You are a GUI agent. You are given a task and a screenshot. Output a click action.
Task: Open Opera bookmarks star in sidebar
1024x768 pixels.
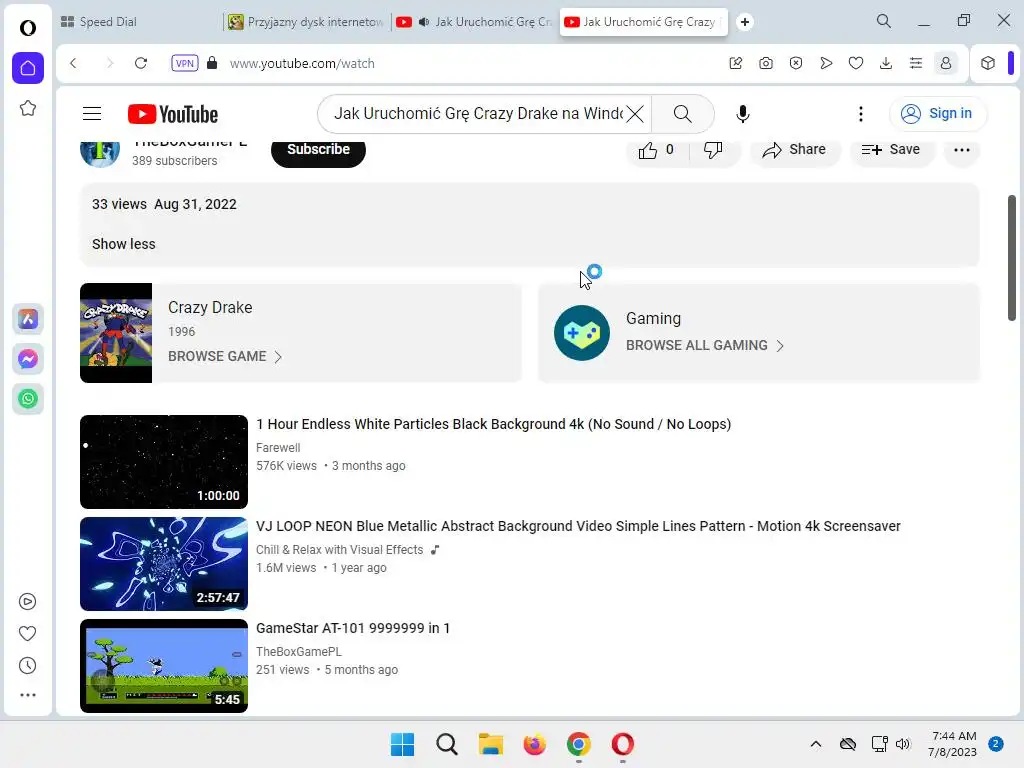click(x=27, y=108)
